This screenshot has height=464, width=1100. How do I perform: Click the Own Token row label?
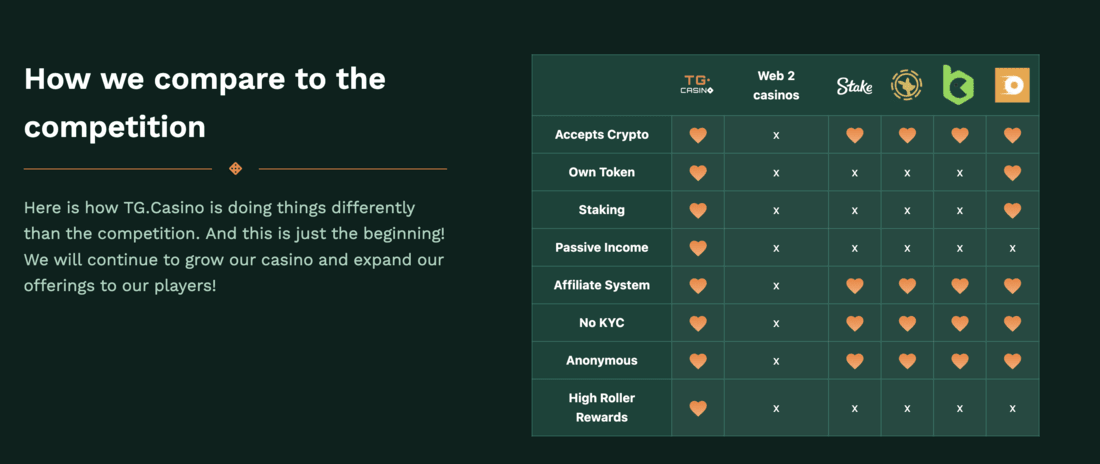pyautogui.click(x=601, y=172)
